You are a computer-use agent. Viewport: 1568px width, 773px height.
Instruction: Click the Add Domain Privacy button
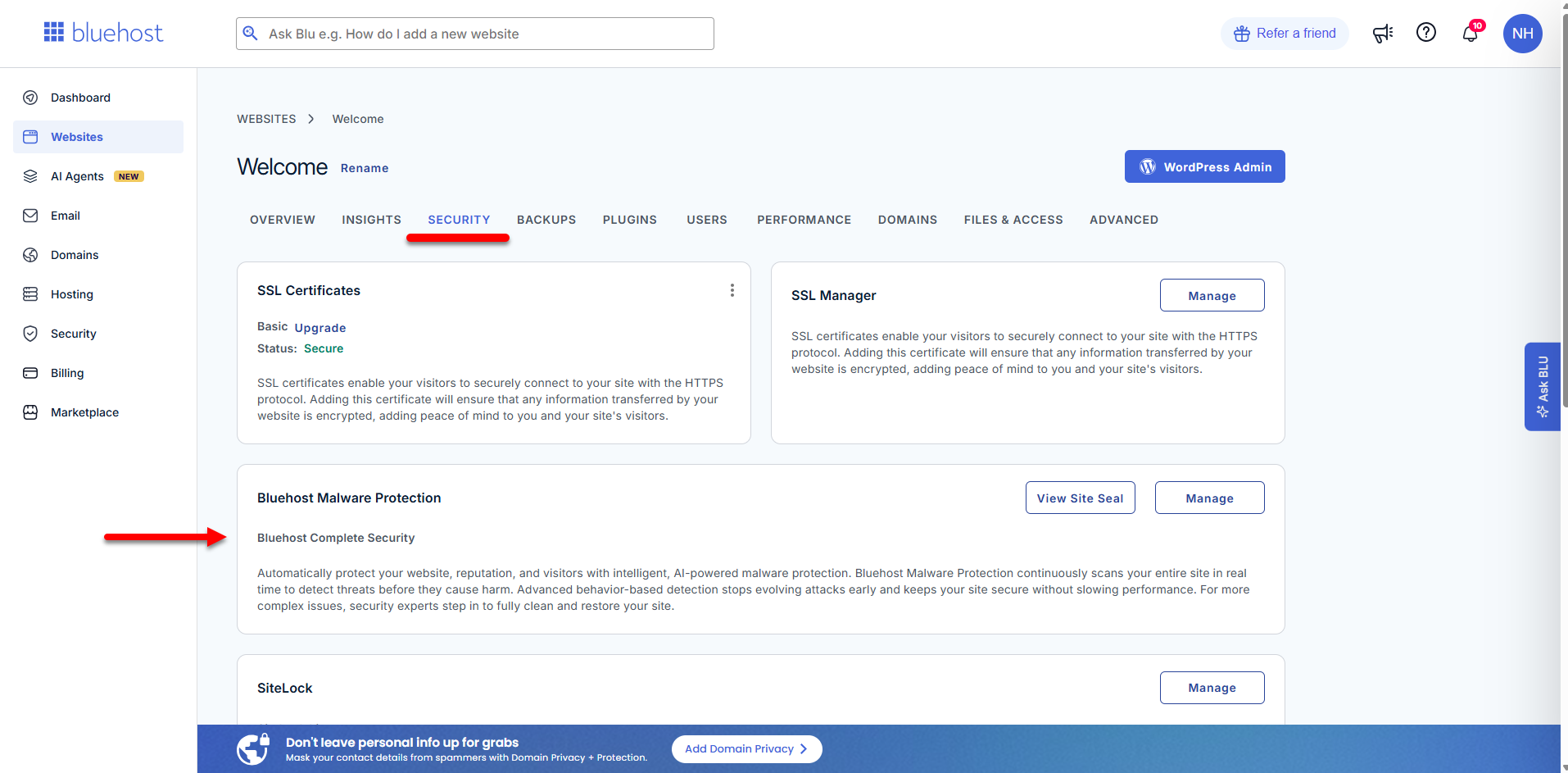pyautogui.click(x=746, y=748)
